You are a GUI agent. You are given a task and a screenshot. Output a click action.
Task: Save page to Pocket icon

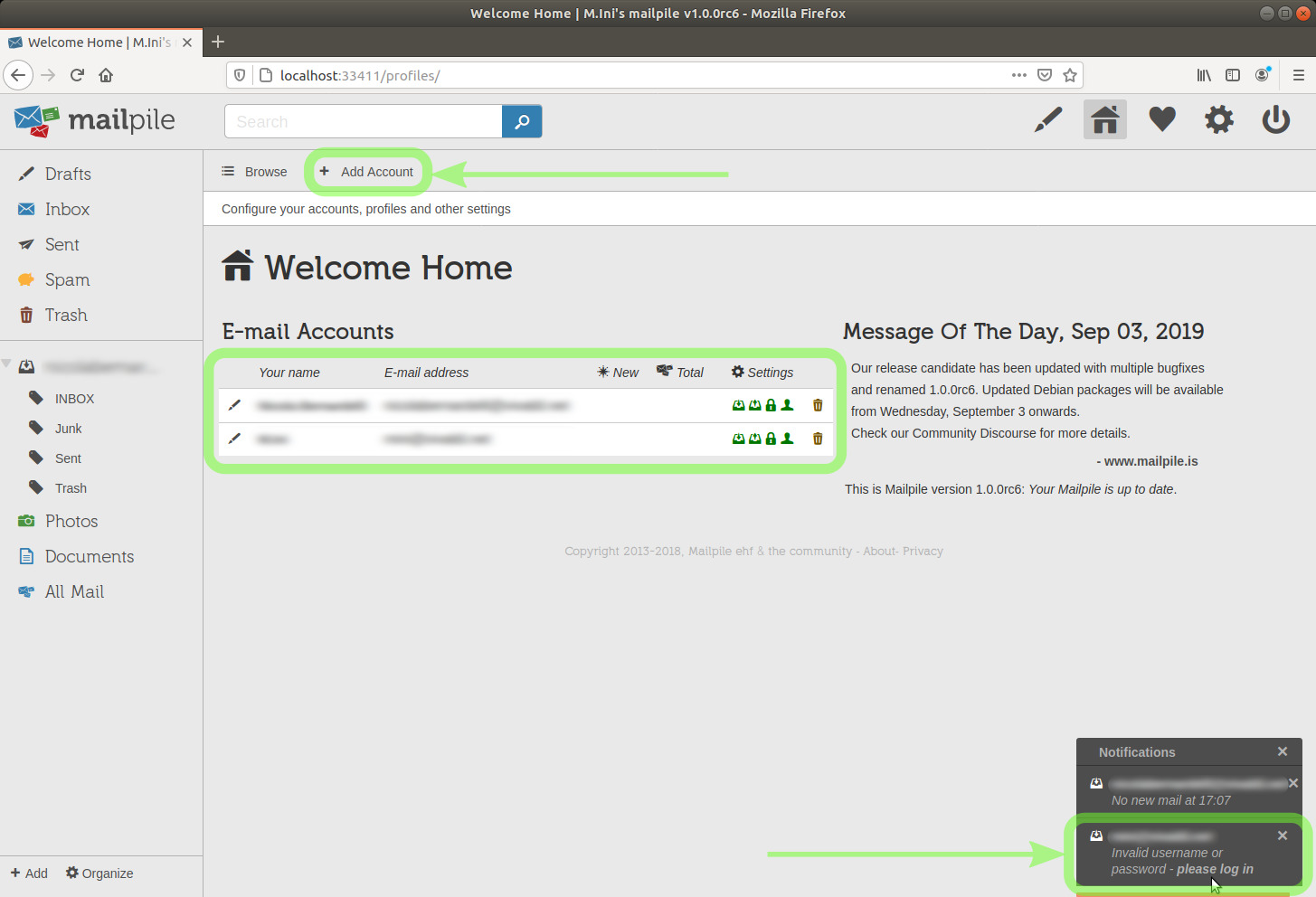click(x=1045, y=75)
